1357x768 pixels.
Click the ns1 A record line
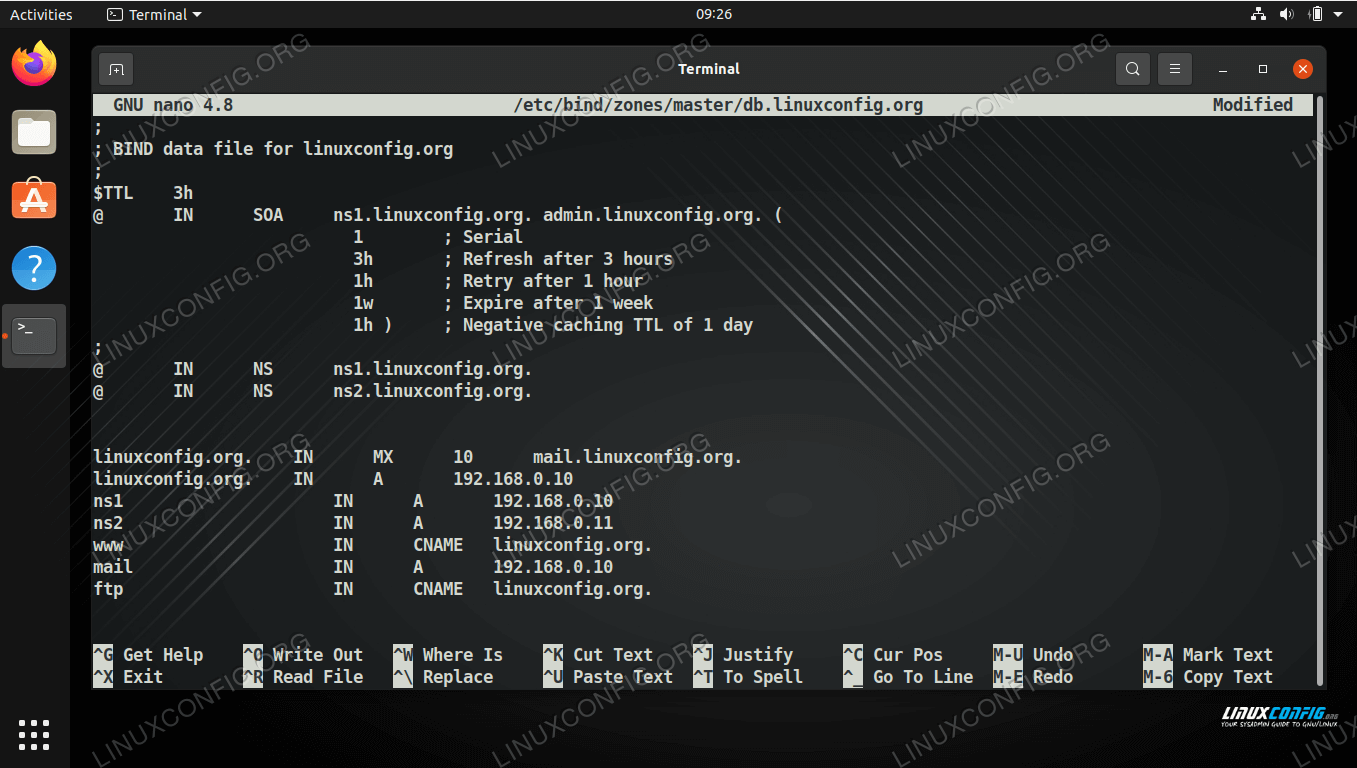click(x=353, y=501)
